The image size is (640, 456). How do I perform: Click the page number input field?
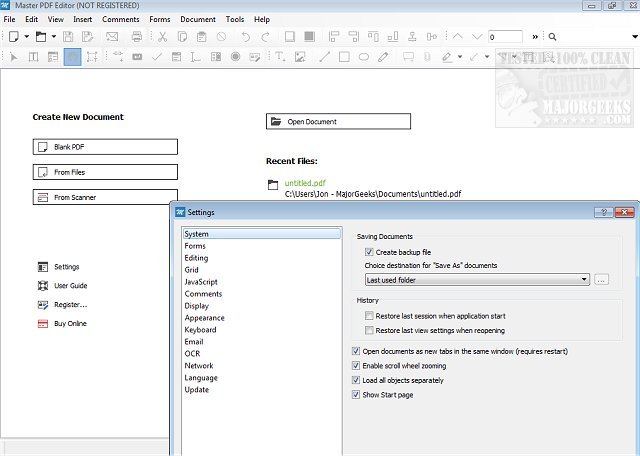pos(505,37)
